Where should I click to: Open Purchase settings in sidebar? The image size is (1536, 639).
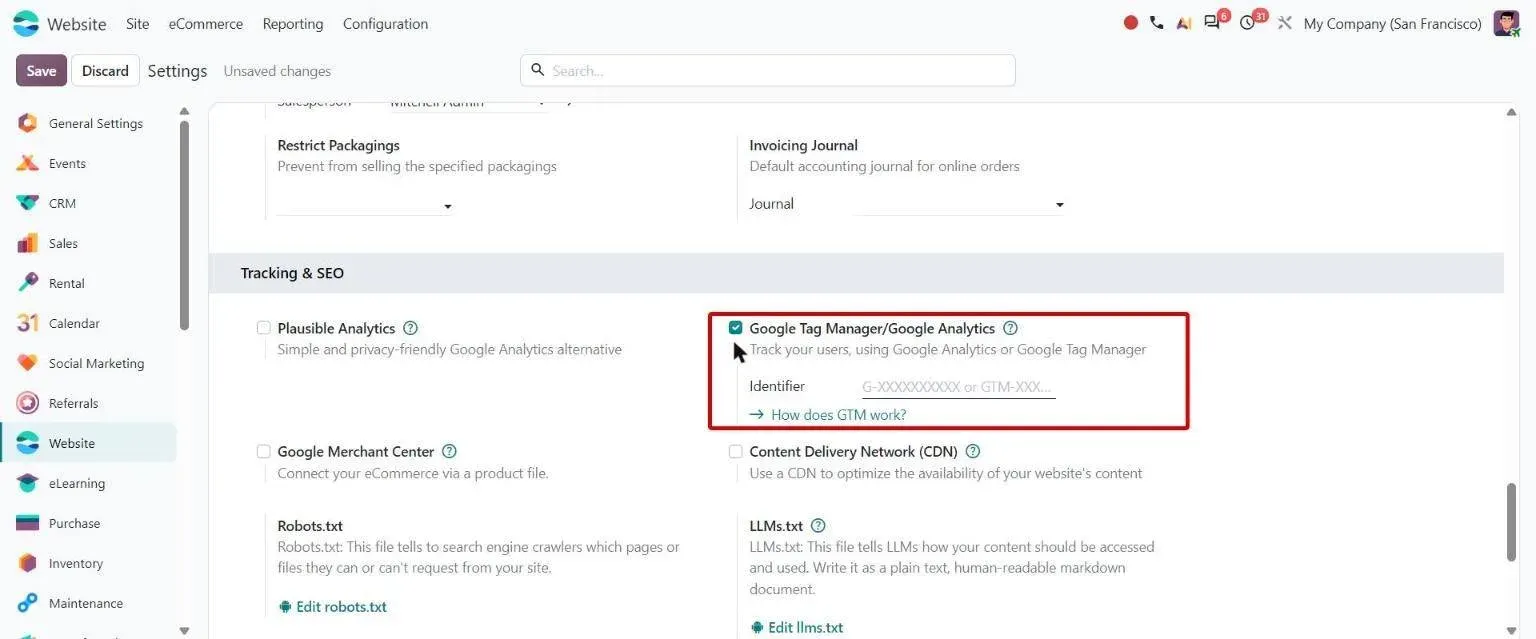click(x=74, y=523)
